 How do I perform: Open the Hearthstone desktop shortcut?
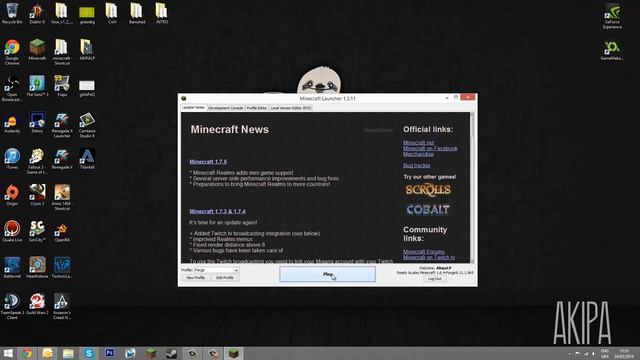37,267
